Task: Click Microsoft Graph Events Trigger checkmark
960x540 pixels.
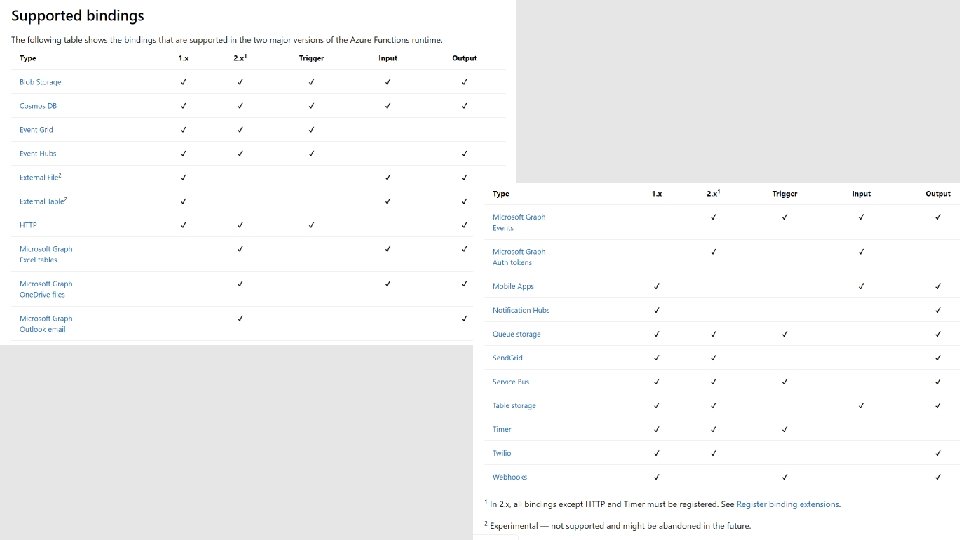Action: coord(784,217)
